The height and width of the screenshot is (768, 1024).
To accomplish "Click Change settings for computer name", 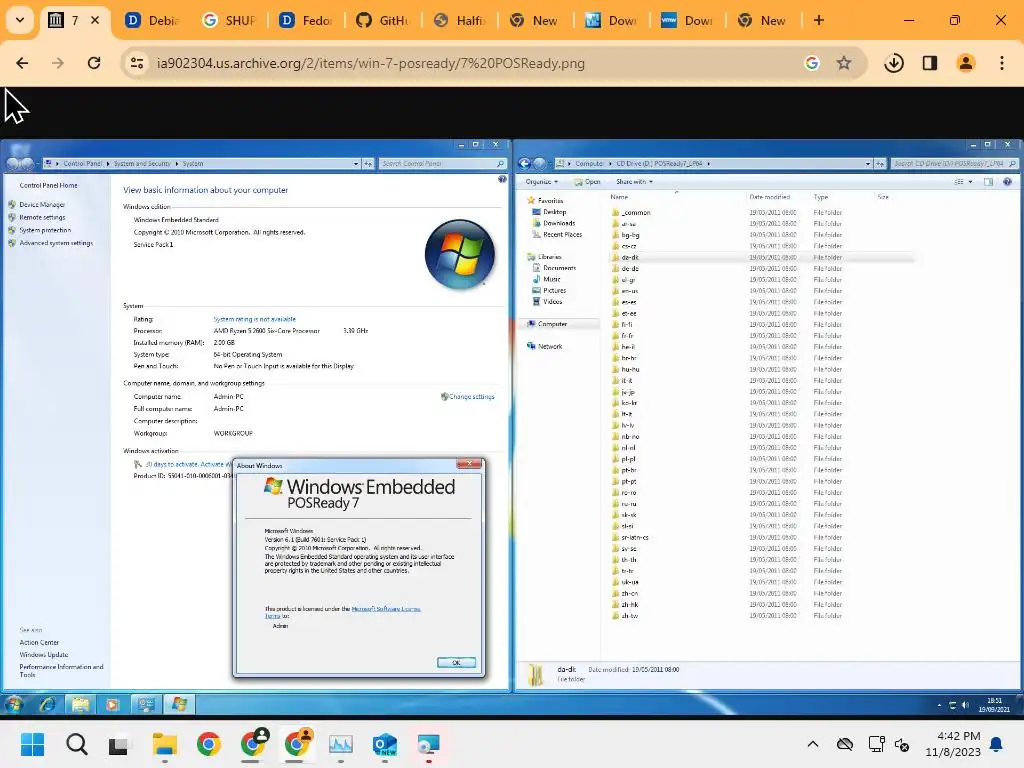I will (472, 396).
